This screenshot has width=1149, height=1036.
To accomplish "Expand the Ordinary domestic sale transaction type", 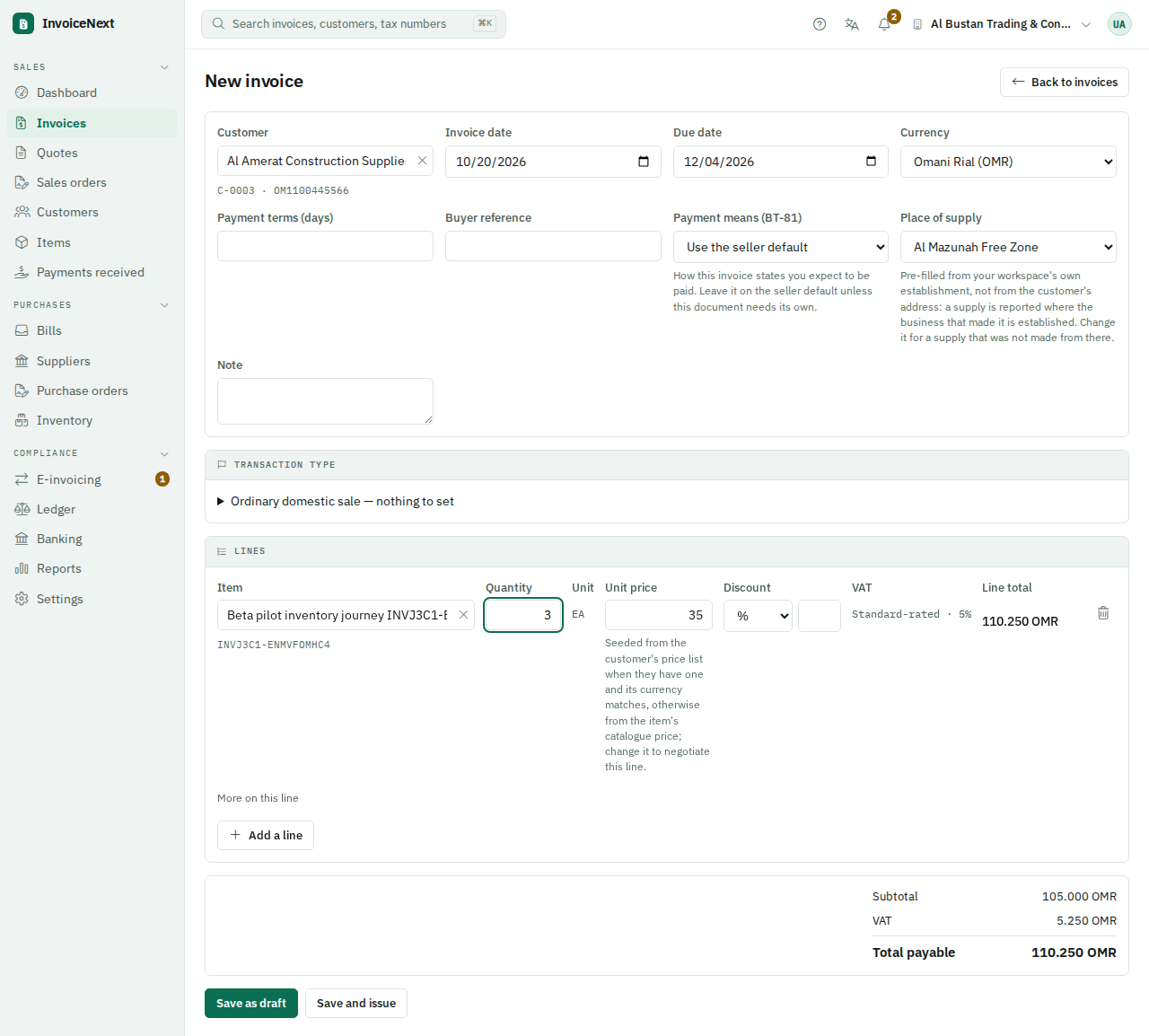I will coord(336,501).
